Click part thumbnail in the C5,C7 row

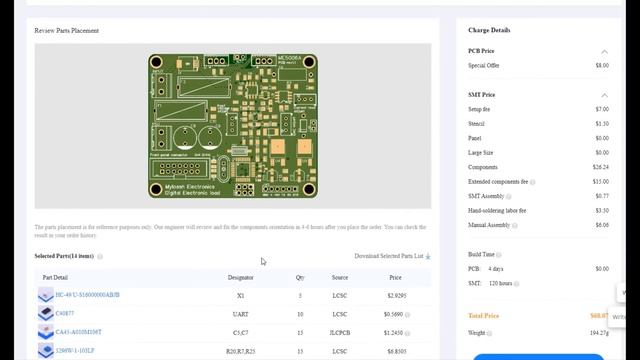(x=46, y=332)
